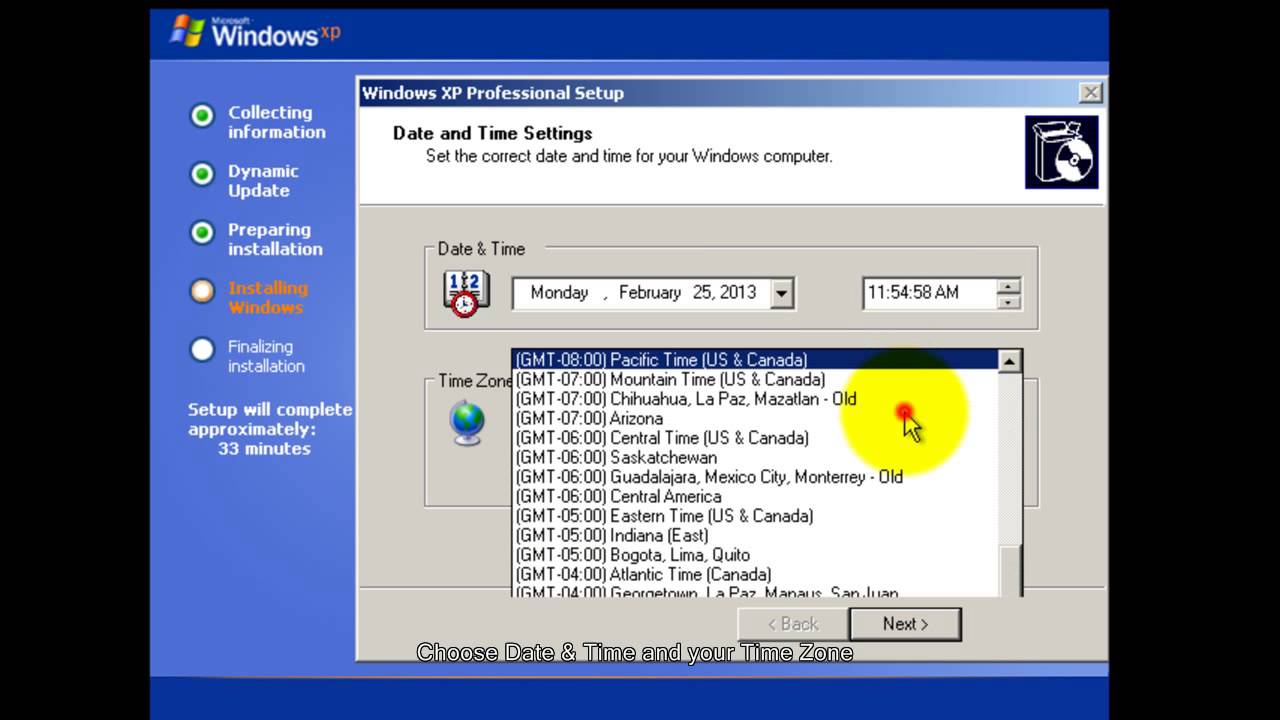Screen dimensions: 1280x720
Task: Decrease time with the down spinner arrow
Action: coord(1009,301)
